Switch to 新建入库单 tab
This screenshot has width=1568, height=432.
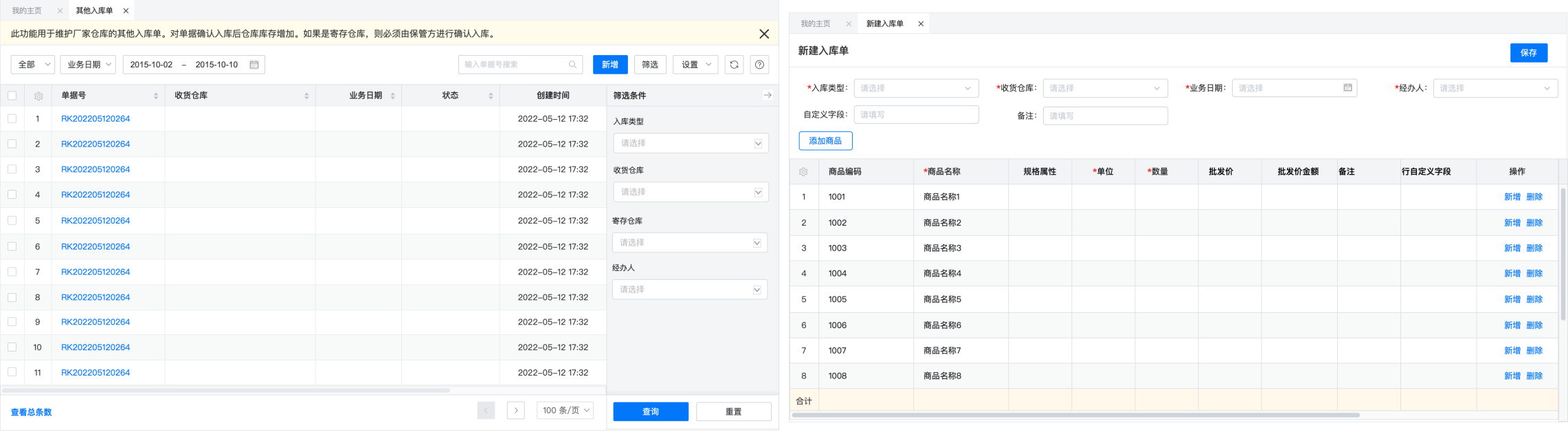click(x=885, y=24)
